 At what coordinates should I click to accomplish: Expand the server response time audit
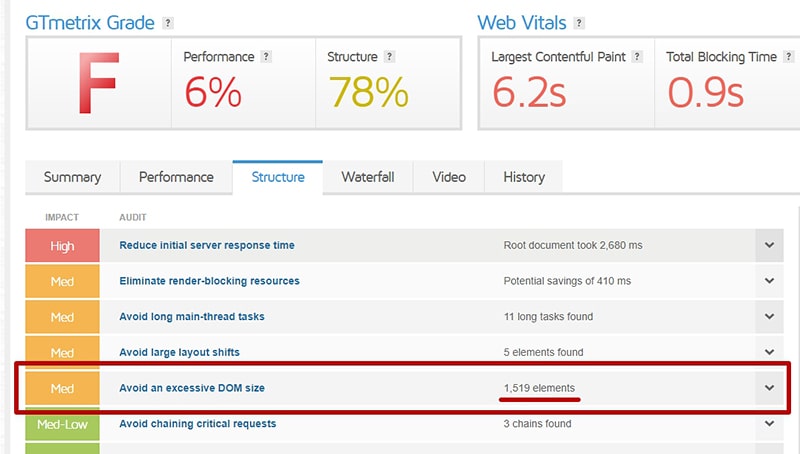coord(769,245)
